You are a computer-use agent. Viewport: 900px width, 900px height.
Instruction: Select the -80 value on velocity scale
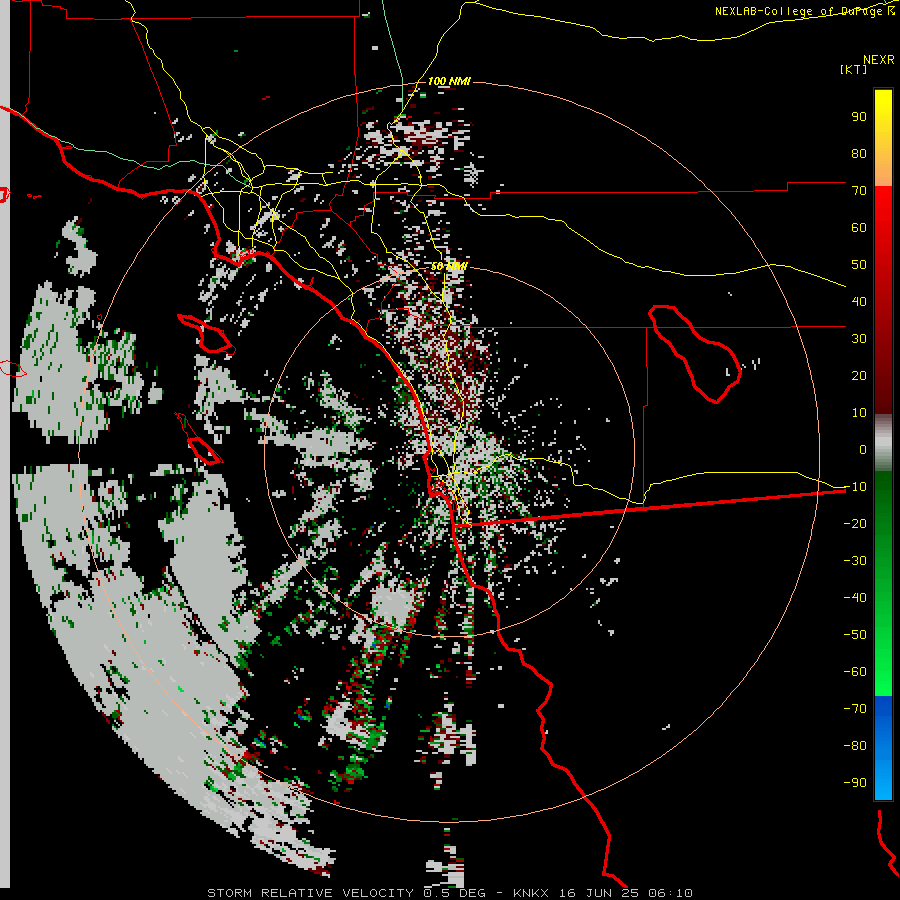(855, 746)
